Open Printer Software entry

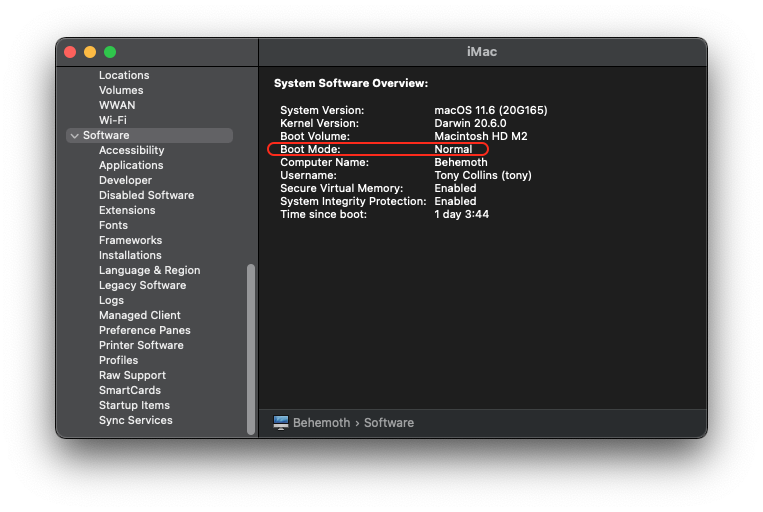click(x=141, y=346)
